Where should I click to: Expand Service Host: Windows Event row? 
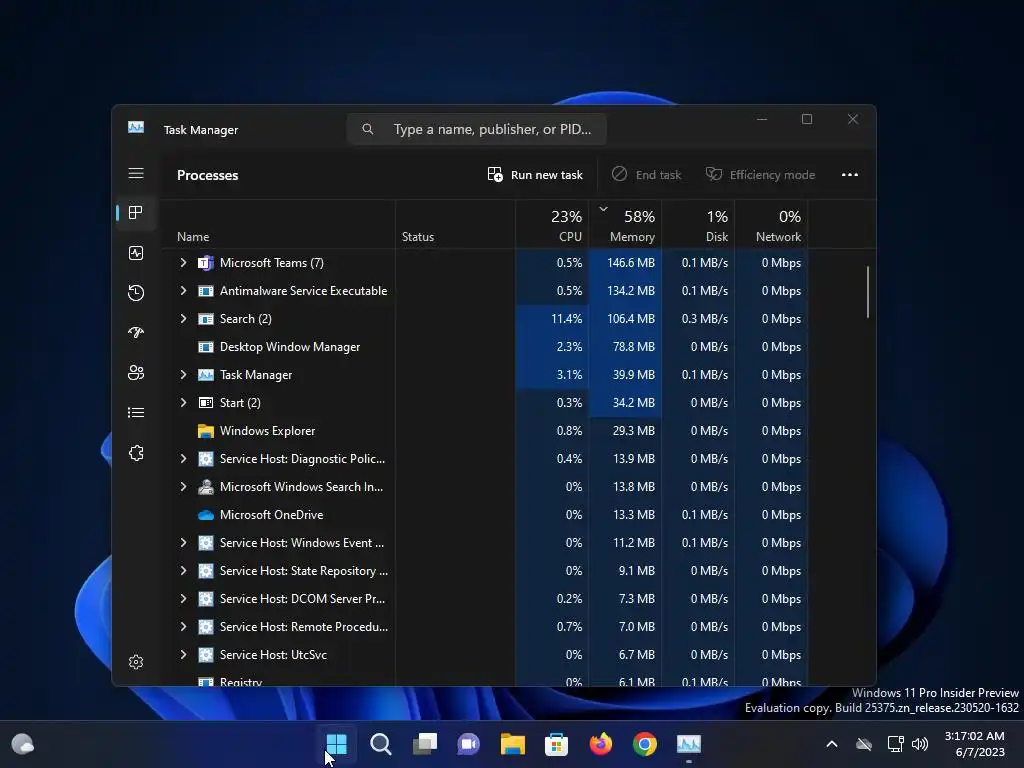pyautogui.click(x=184, y=543)
